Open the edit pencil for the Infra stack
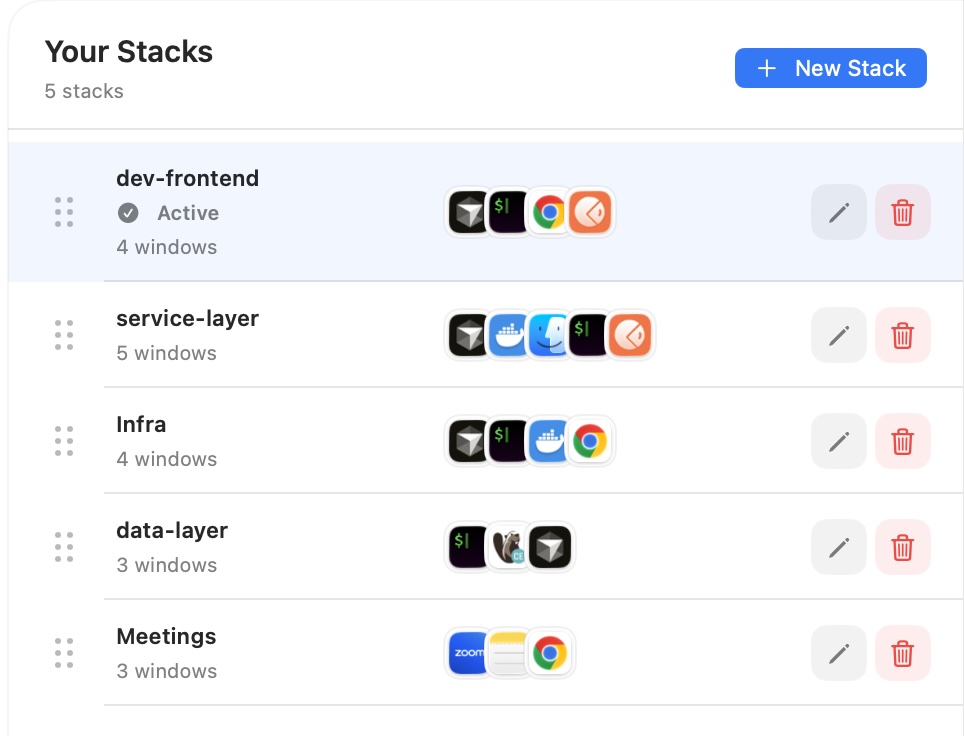This screenshot has height=736, width=964. point(838,440)
